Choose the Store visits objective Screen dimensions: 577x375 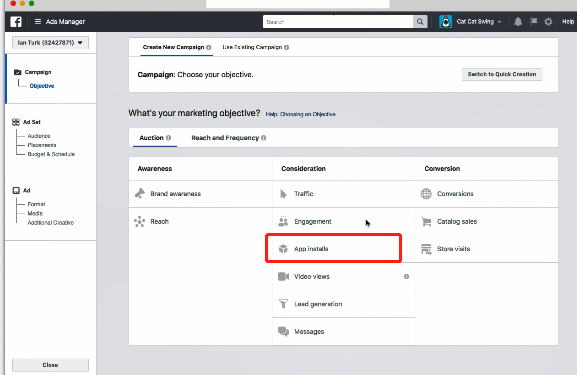pos(486,249)
